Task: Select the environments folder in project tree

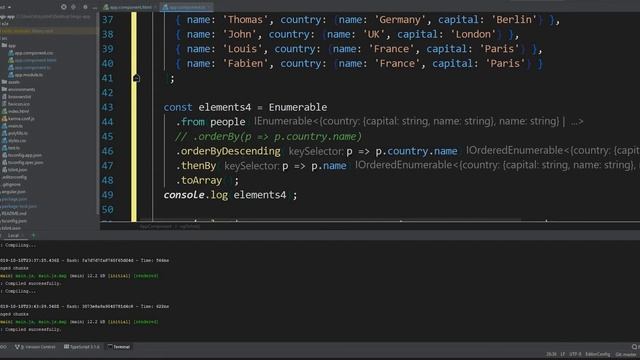Action: 18,89
